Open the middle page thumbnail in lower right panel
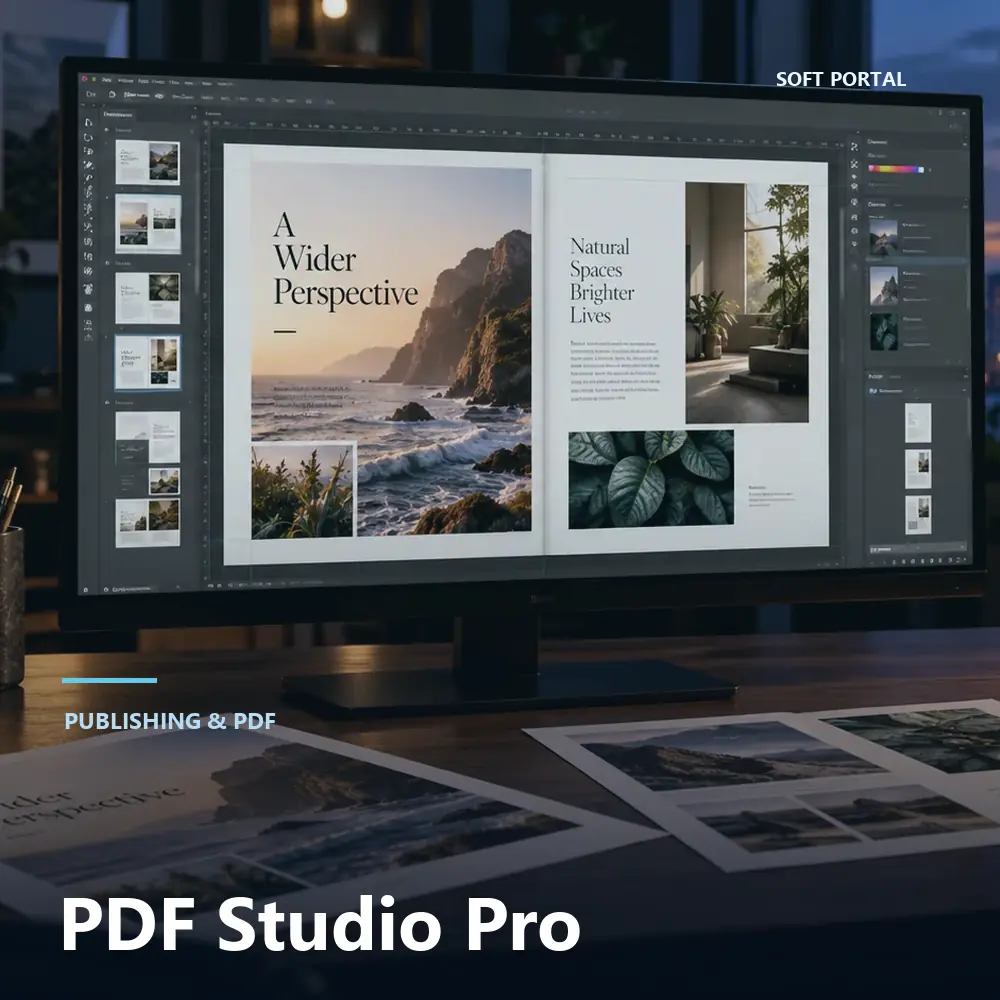 click(918, 469)
